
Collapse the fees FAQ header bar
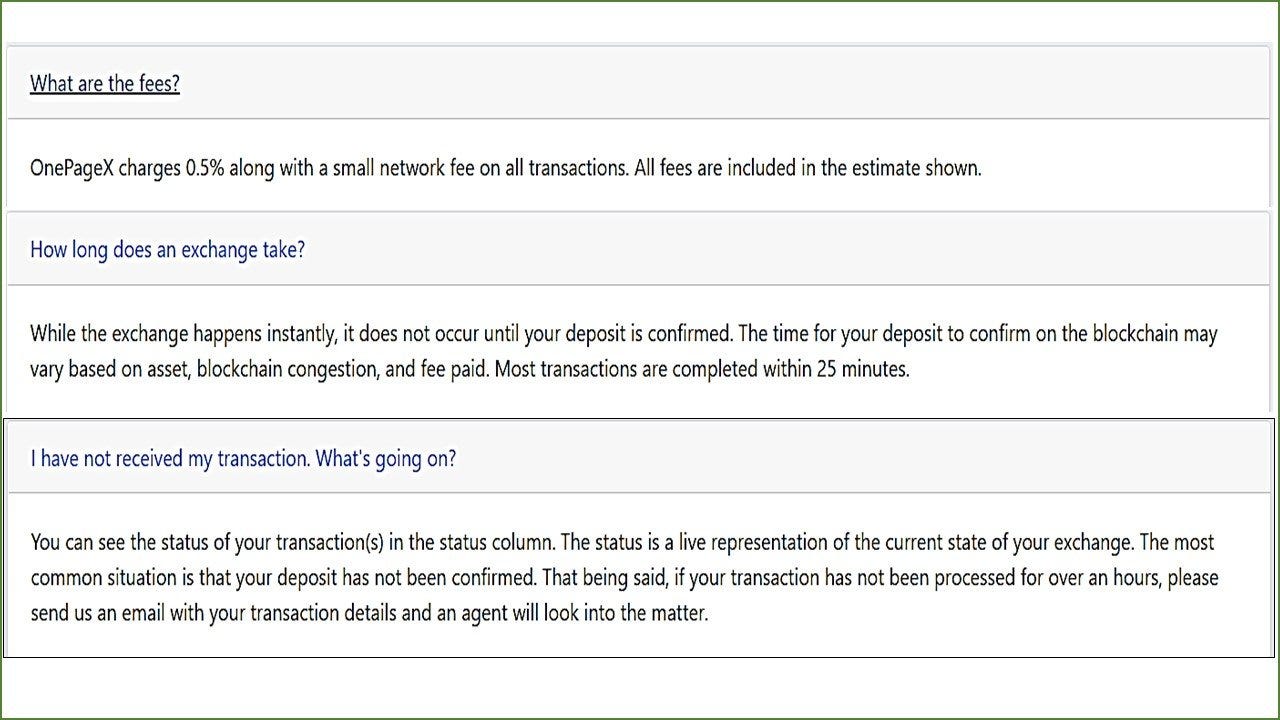coord(638,83)
